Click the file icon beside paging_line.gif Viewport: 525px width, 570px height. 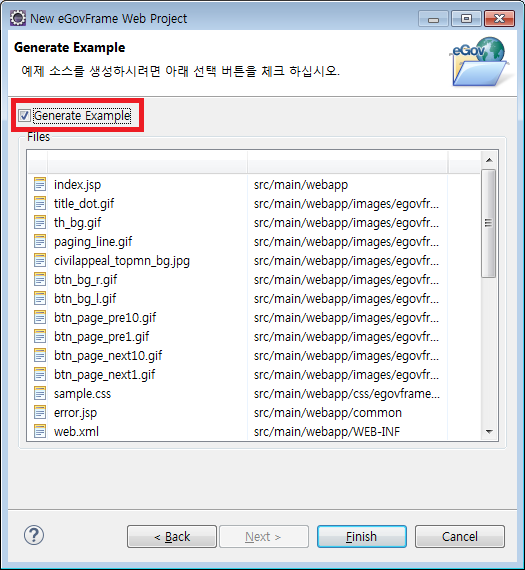[x=40, y=241]
